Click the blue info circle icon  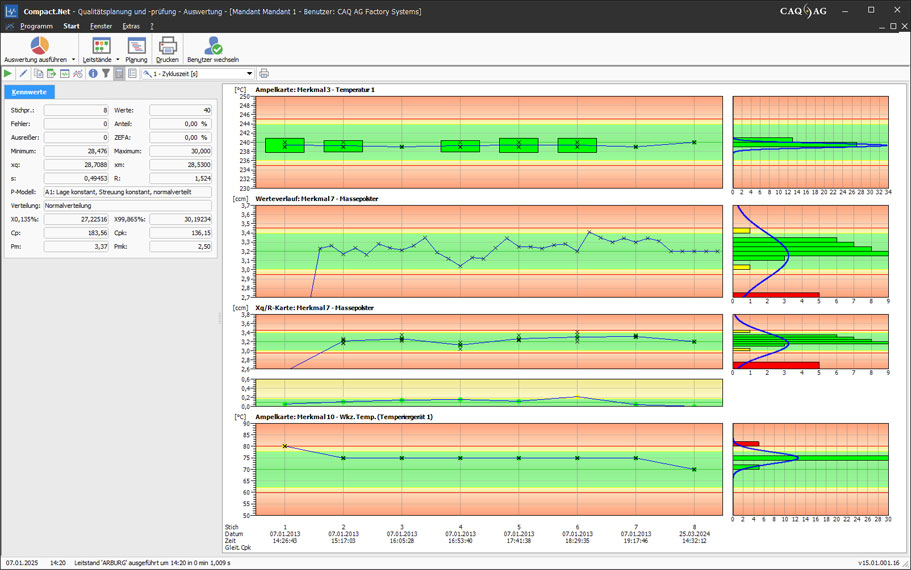click(93, 74)
